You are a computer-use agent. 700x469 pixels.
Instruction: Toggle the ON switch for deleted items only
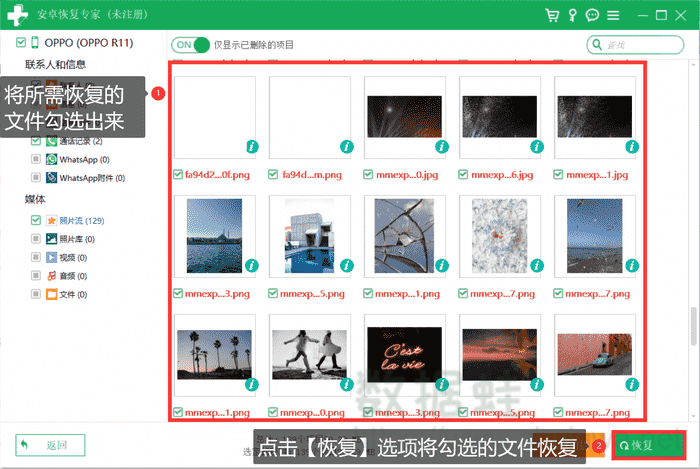[x=191, y=45]
